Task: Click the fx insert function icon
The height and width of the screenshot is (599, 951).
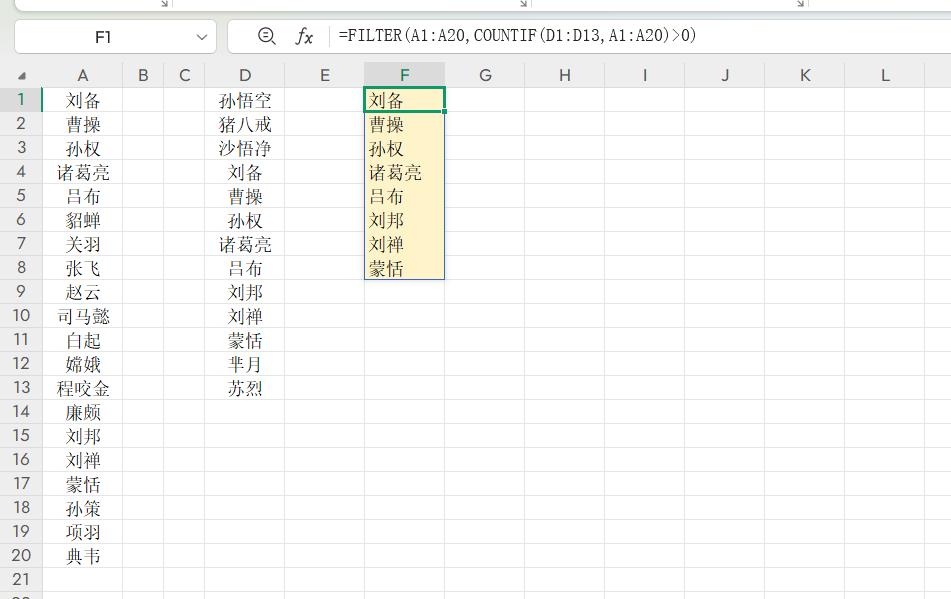Action: 302,36
